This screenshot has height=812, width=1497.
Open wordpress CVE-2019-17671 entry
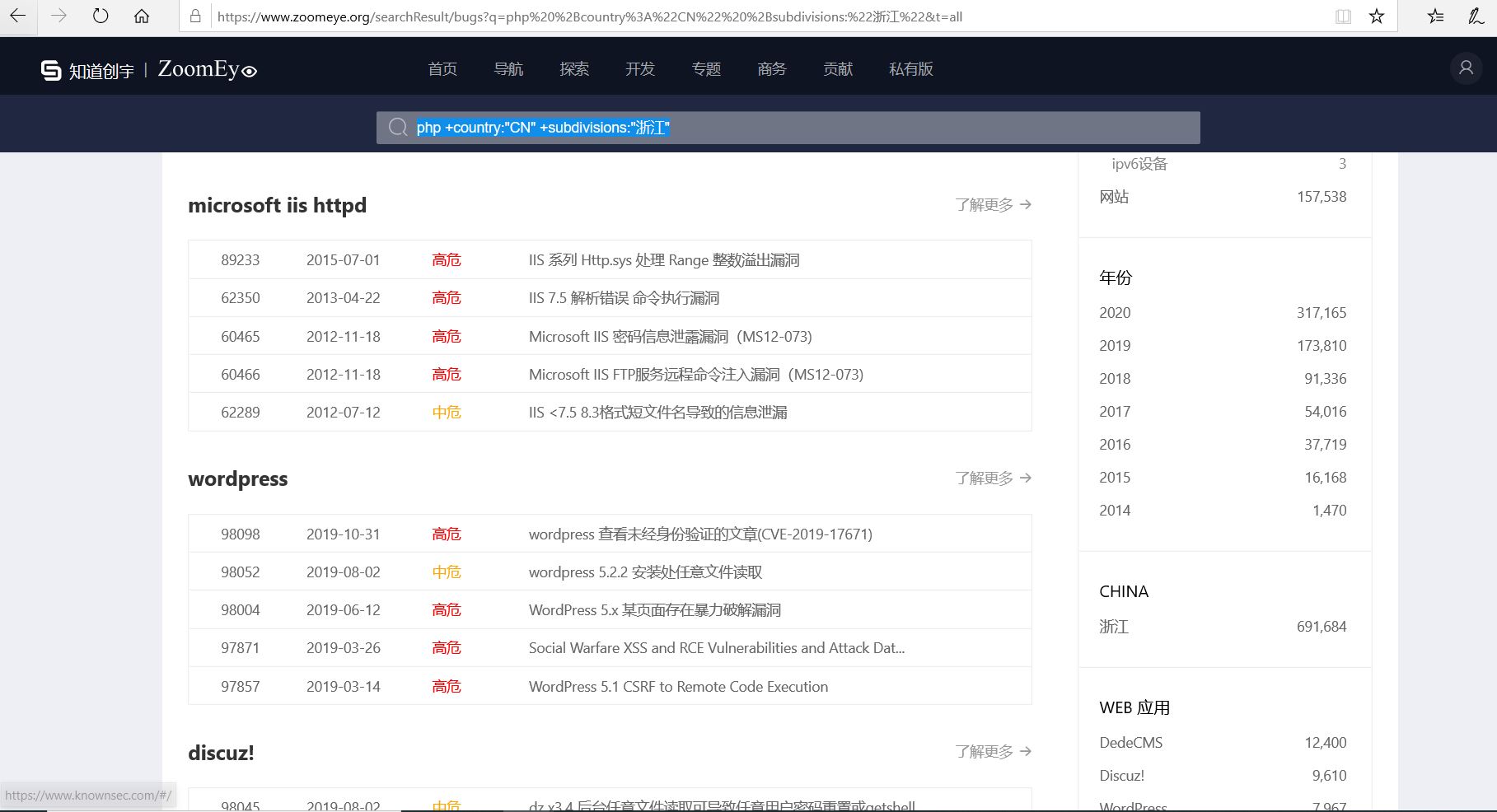tap(700, 534)
